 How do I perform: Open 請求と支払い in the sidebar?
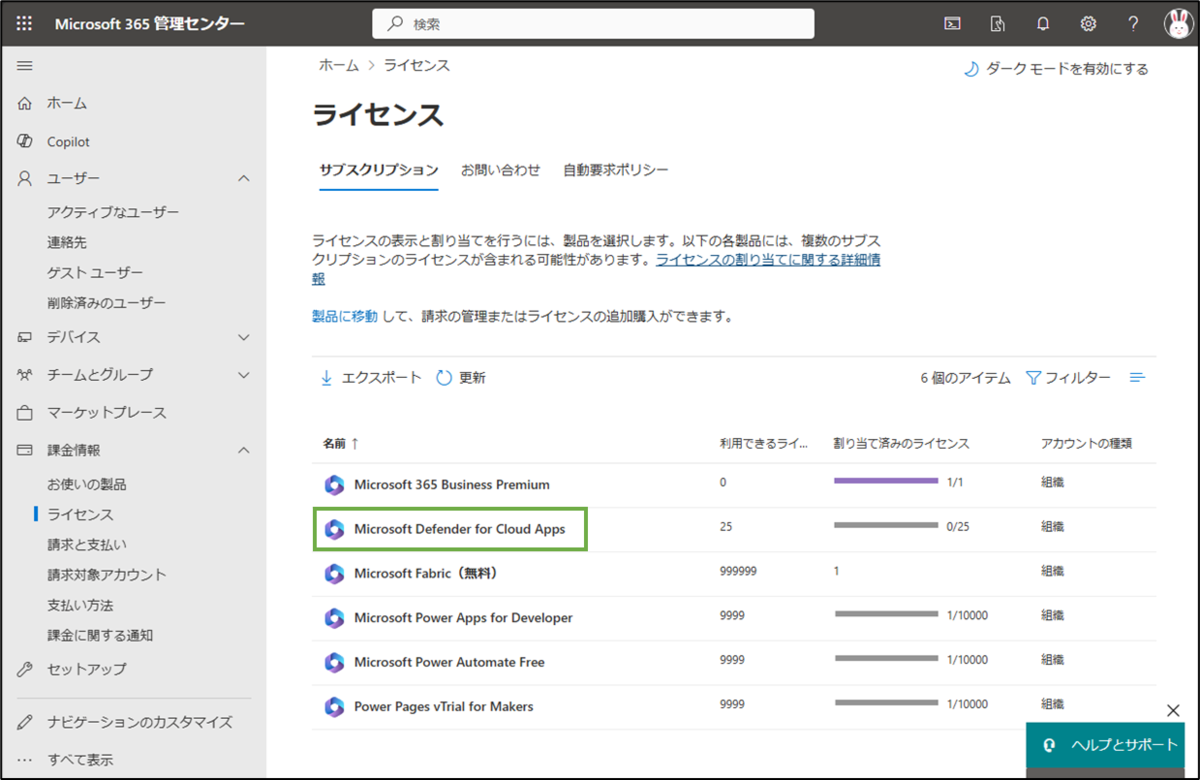(x=87, y=545)
